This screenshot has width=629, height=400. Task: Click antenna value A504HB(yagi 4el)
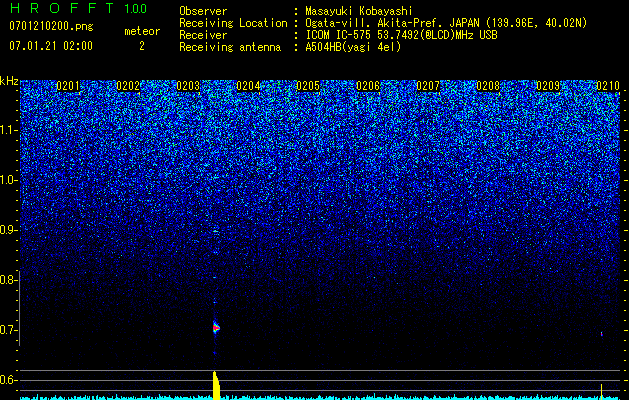pyautogui.click(x=353, y=47)
